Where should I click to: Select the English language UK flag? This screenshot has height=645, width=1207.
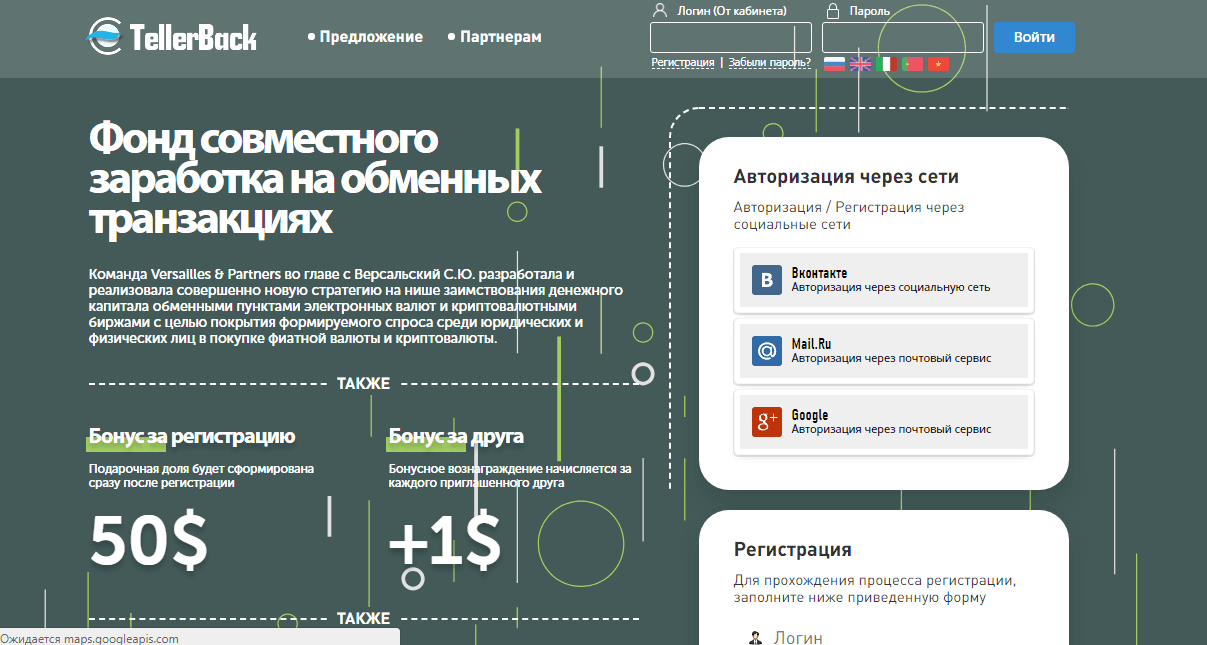[x=860, y=64]
